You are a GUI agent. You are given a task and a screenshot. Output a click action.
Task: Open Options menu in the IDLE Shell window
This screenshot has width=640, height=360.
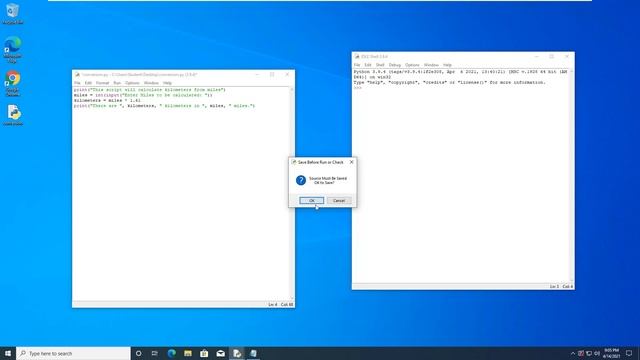click(x=412, y=65)
